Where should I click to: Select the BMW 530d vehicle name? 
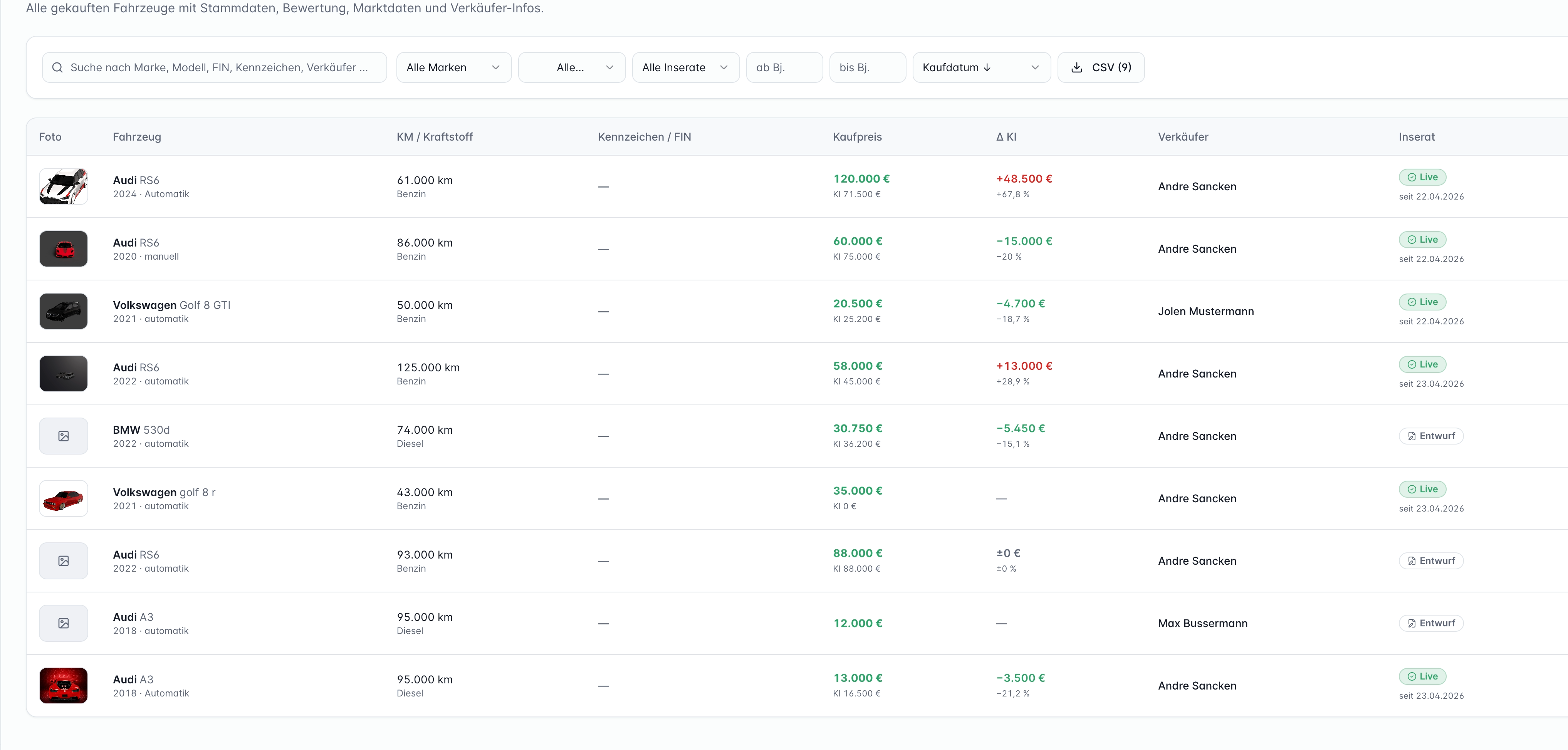(x=141, y=430)
